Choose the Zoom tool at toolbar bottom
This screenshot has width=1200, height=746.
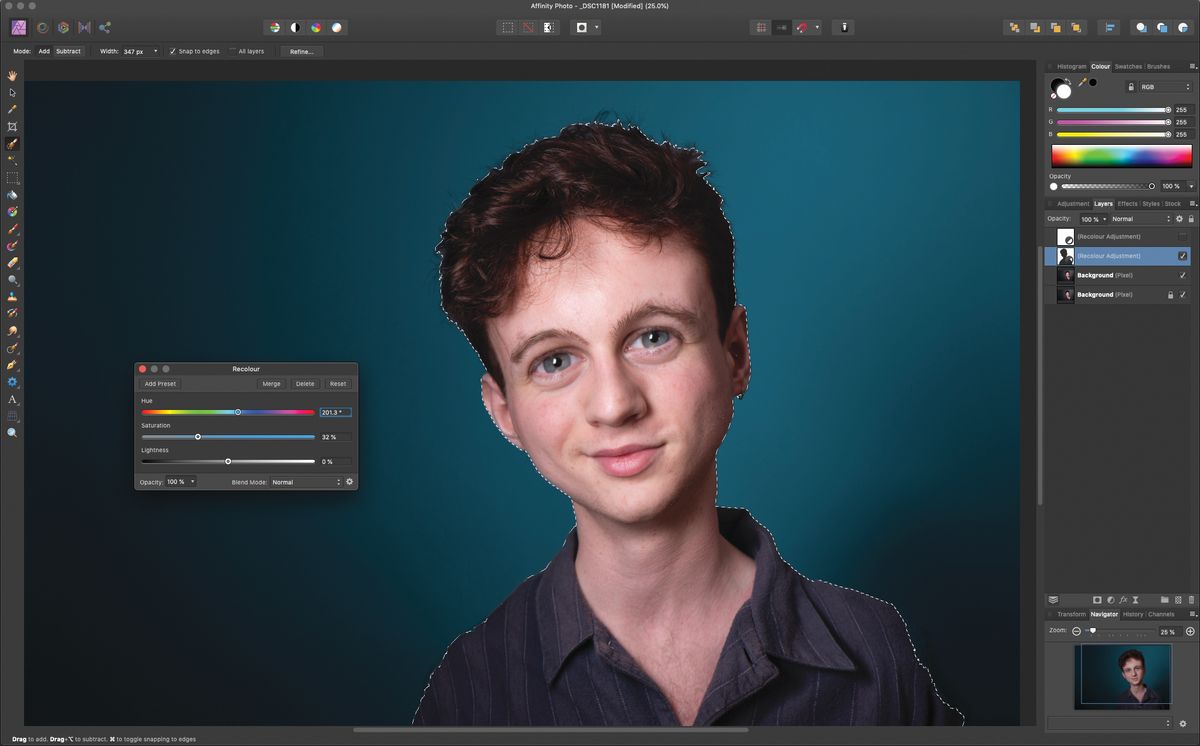[12, 432]
